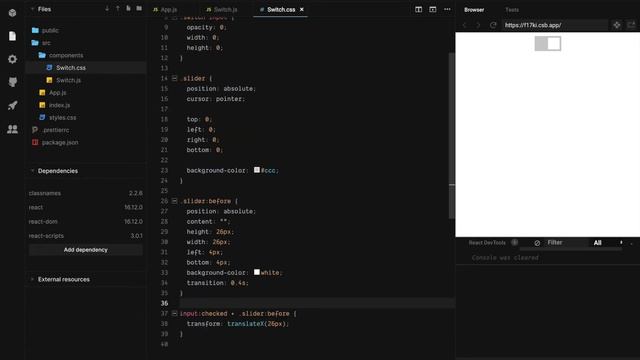This screenshot has height=360, width=640.
Task: Select the react dependency row
Action: point(86,207)
